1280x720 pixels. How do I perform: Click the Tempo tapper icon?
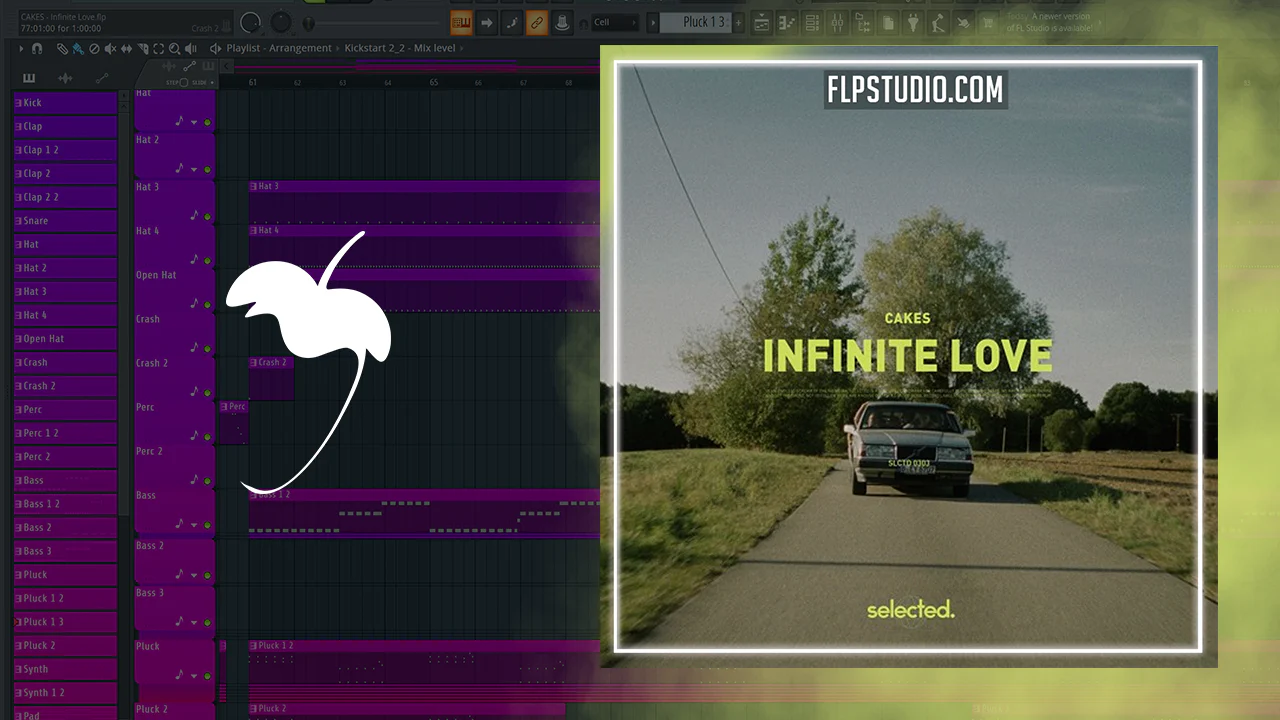(x=938, y=22)
